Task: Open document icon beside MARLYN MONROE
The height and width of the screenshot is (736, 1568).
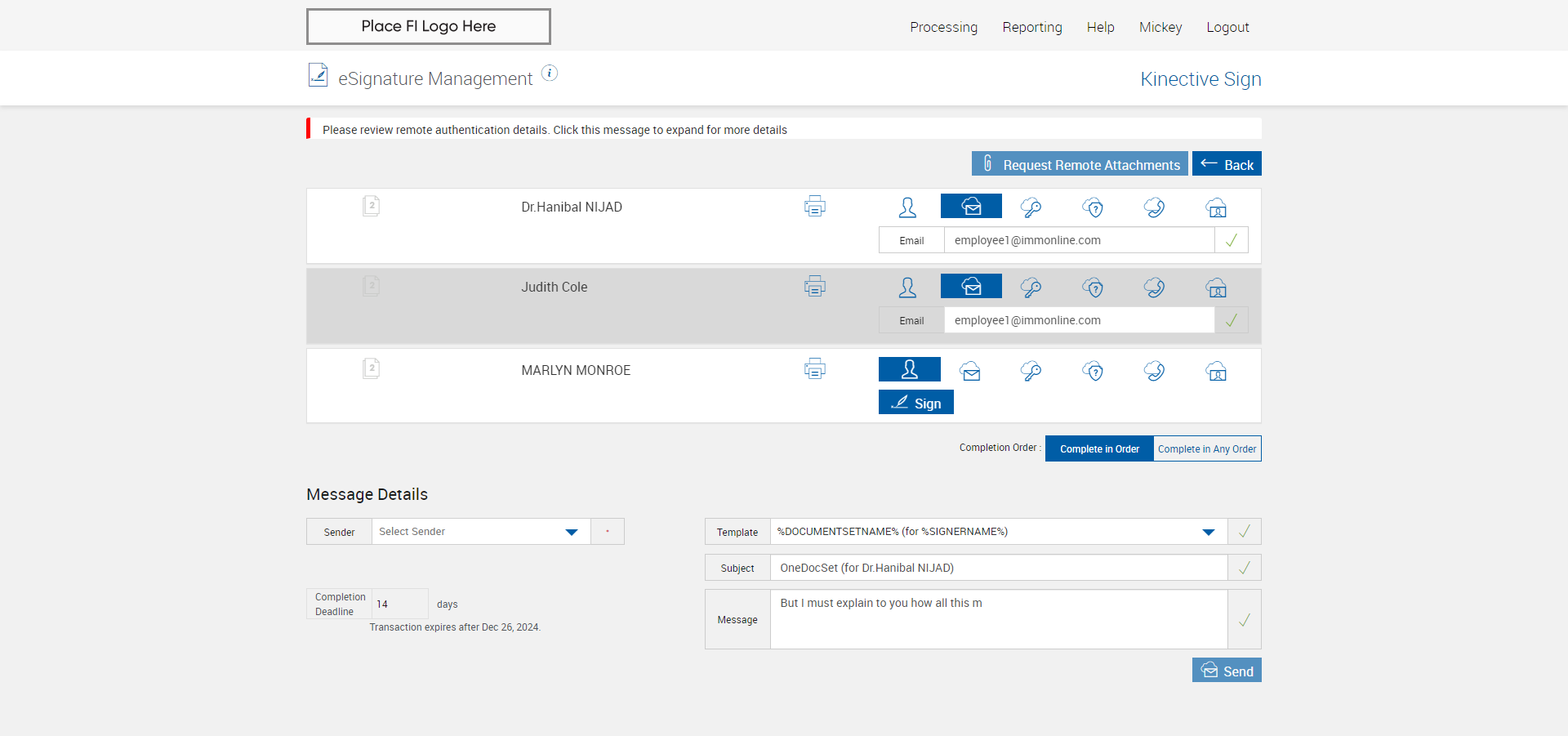Action: 371,368
